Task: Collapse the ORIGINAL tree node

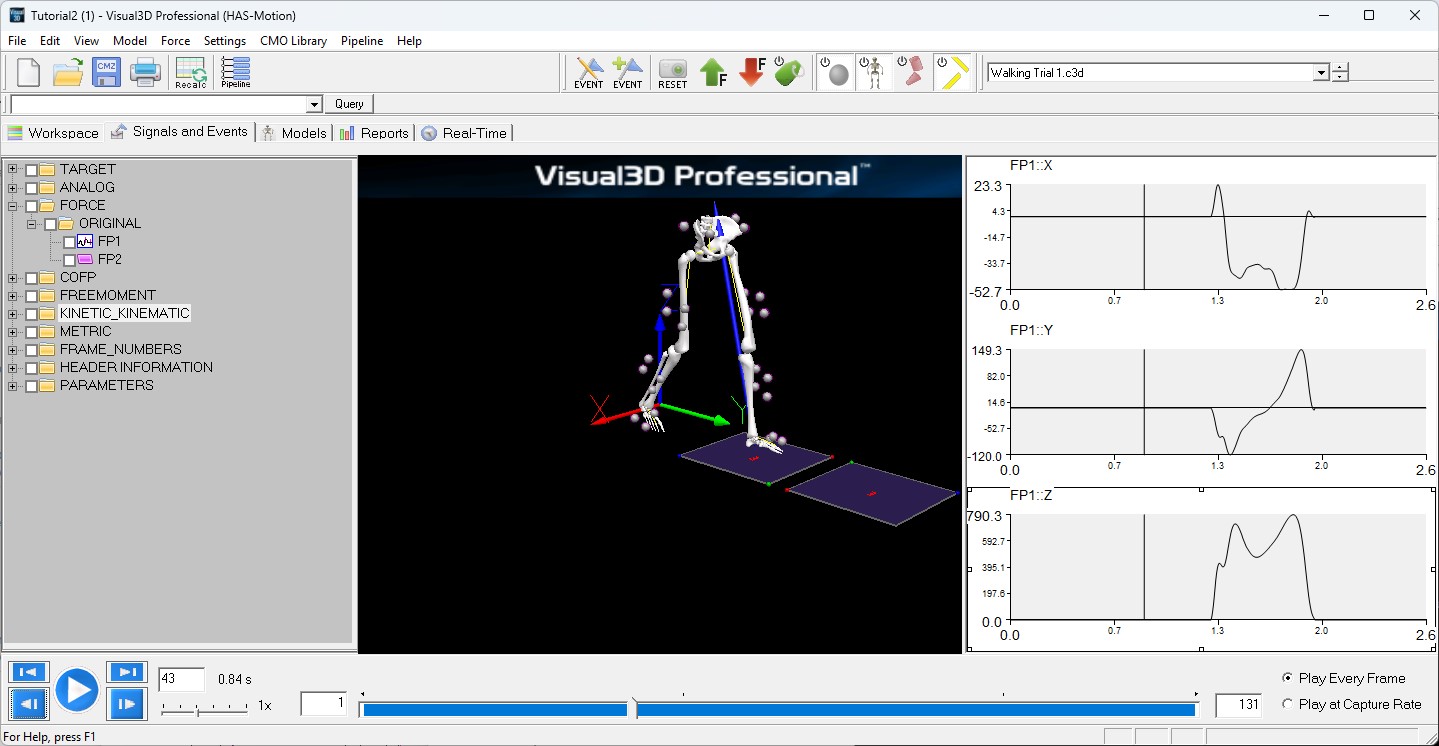Action: [32, 223]
